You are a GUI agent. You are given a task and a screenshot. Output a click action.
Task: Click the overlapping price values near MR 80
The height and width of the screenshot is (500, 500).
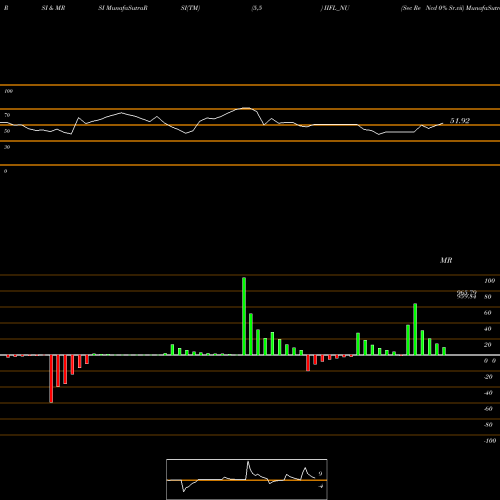point(467,295)
